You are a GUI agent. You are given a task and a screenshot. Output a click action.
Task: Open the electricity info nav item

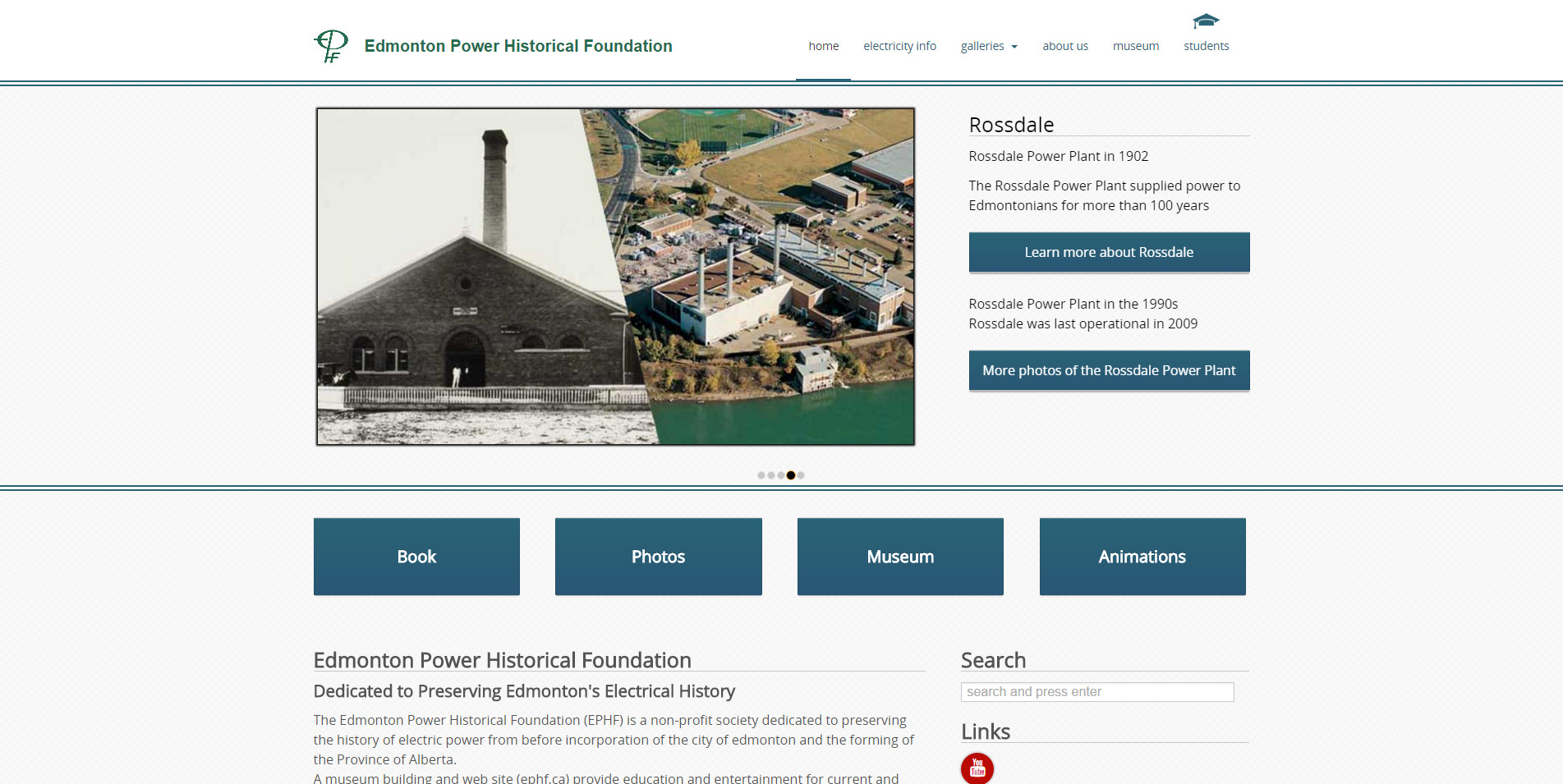pyautogui.click(x=899, y=46)
